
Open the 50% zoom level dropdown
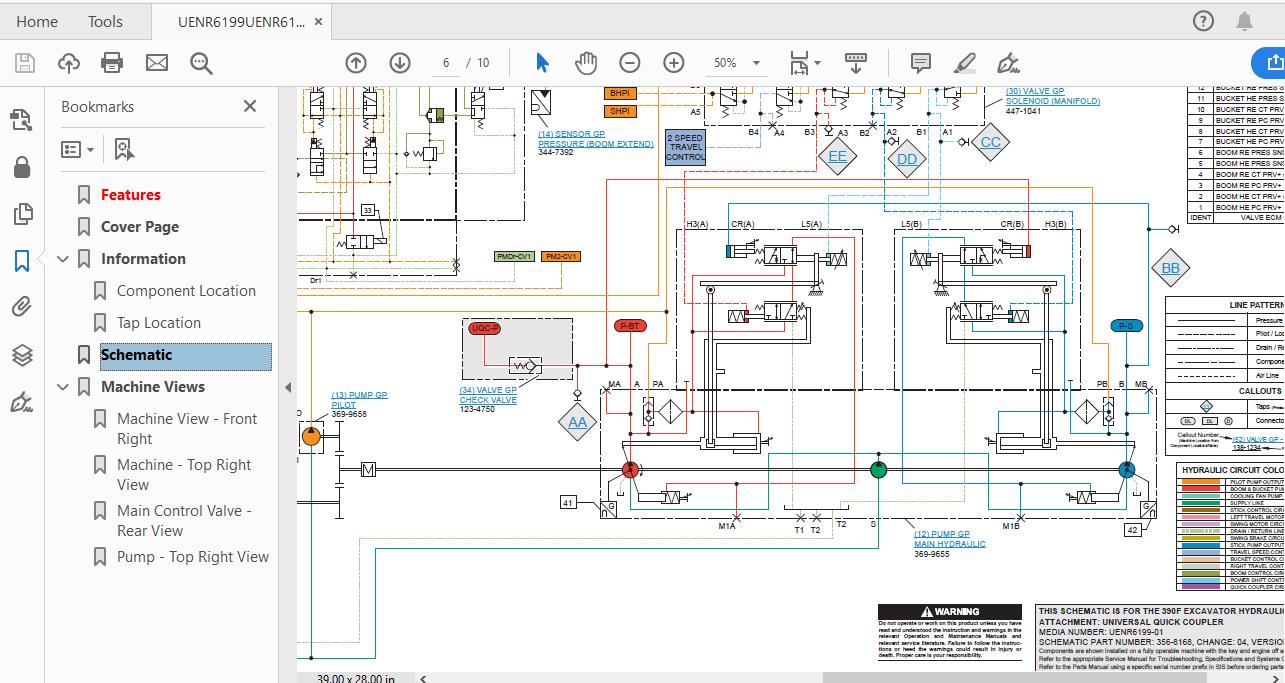click(736, 63)
